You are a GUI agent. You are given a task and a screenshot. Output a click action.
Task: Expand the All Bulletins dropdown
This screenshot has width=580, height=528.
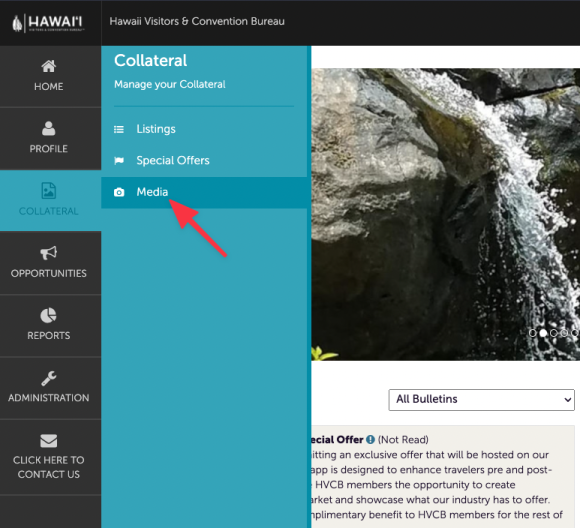[x=481, y=400]
